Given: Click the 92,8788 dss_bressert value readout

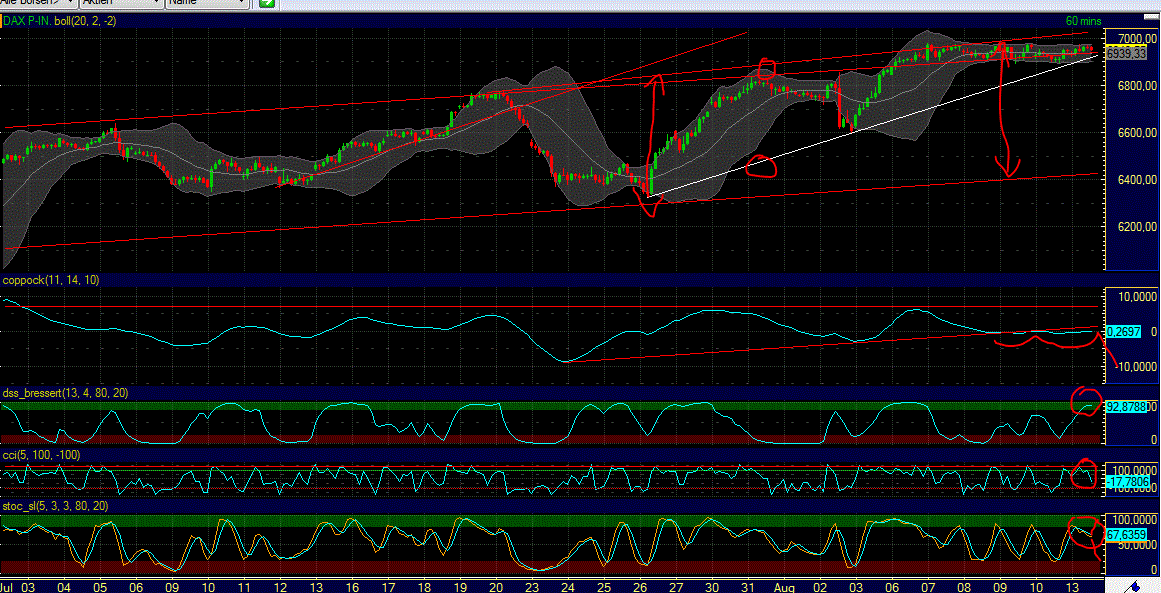Looking at the screenshot, I should [x=1128, y=406].
